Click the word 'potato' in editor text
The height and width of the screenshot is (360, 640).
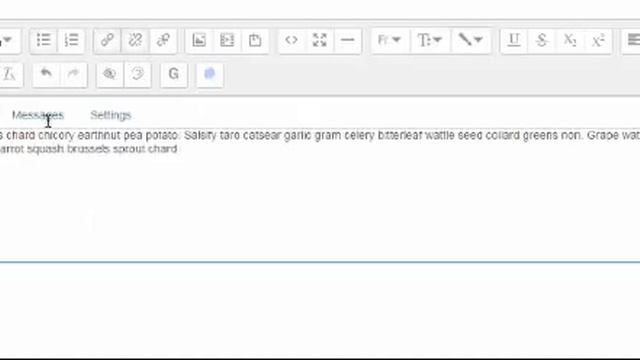click(163, 135)
